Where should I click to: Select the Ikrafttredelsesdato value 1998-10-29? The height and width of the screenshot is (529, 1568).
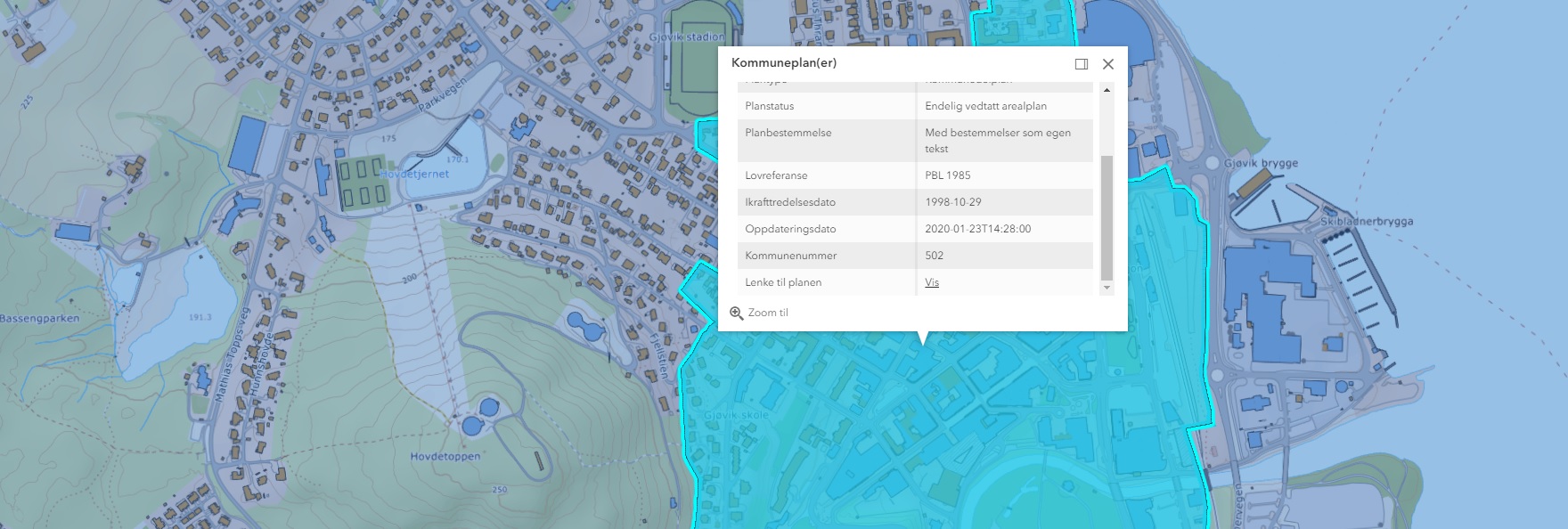click(x=954, y=202)
